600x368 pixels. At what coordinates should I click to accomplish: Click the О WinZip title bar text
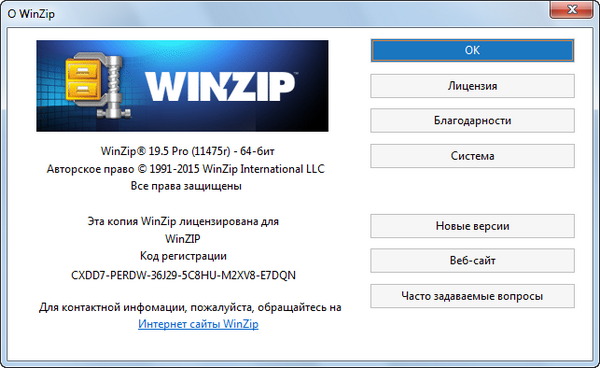(31, 14)
